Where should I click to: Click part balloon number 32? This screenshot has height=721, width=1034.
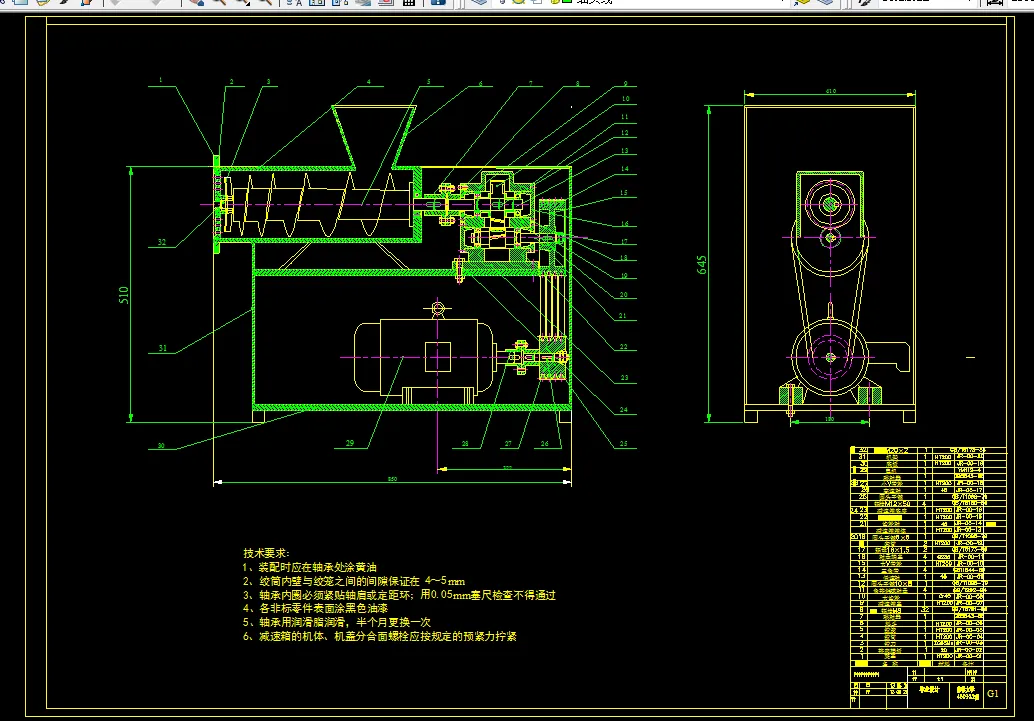(x=162, y=242)
